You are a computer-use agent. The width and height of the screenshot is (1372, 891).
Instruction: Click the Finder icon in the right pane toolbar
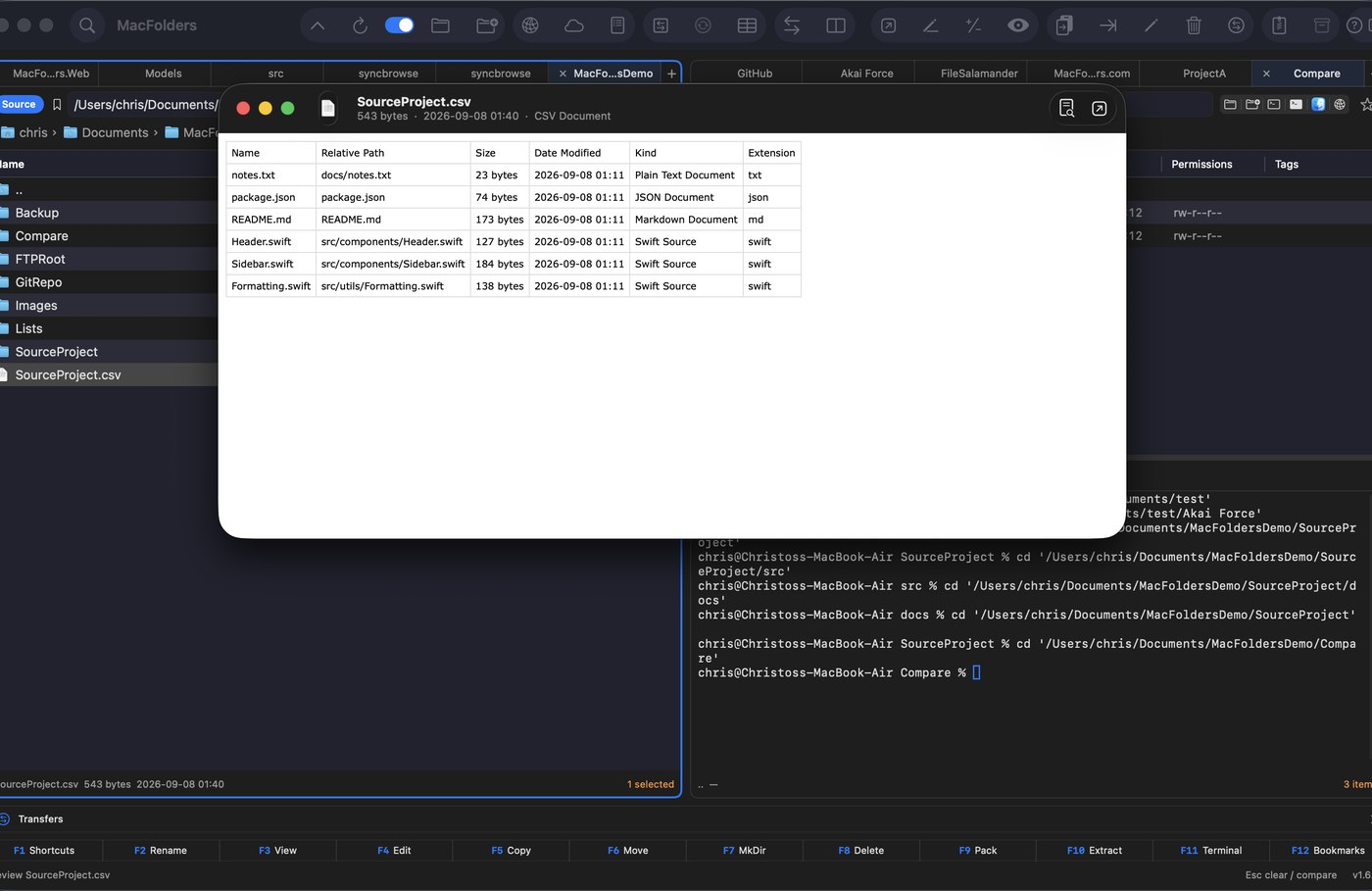click(1318, 104)
